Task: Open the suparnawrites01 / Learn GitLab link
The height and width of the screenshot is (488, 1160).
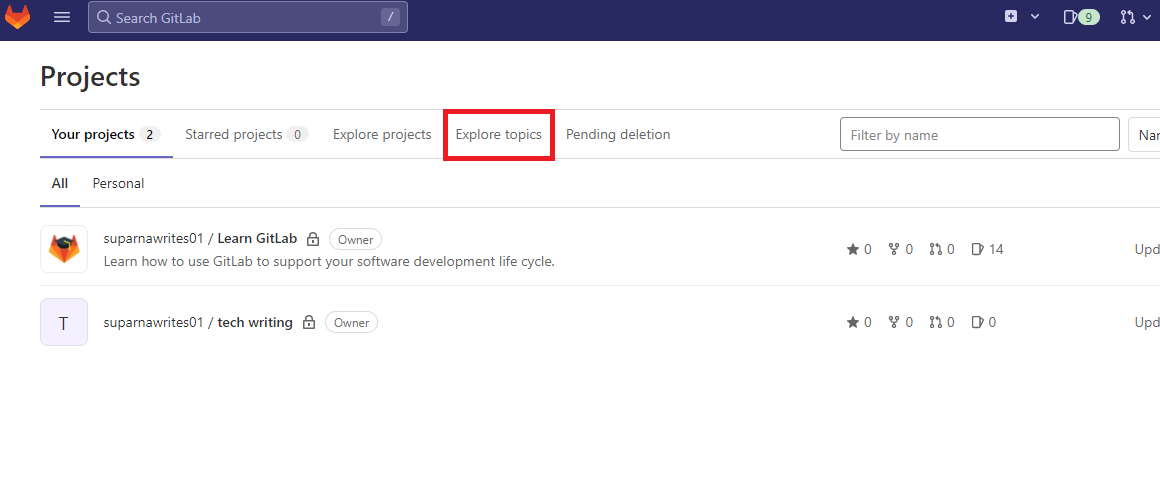Action: (x=200, y=239)
